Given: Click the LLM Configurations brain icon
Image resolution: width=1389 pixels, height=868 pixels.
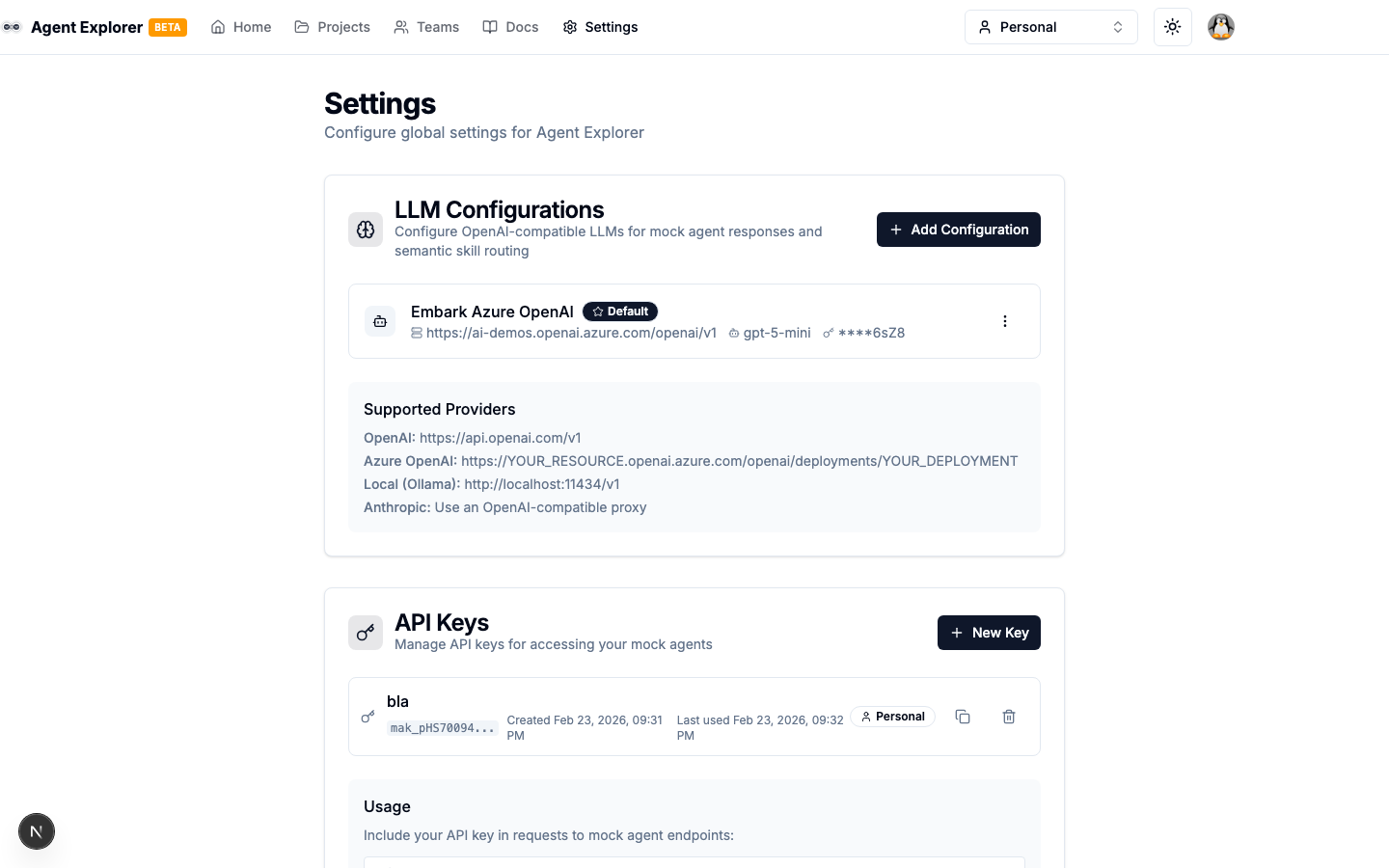Looking at the screenshot, I should click(366, 230).
